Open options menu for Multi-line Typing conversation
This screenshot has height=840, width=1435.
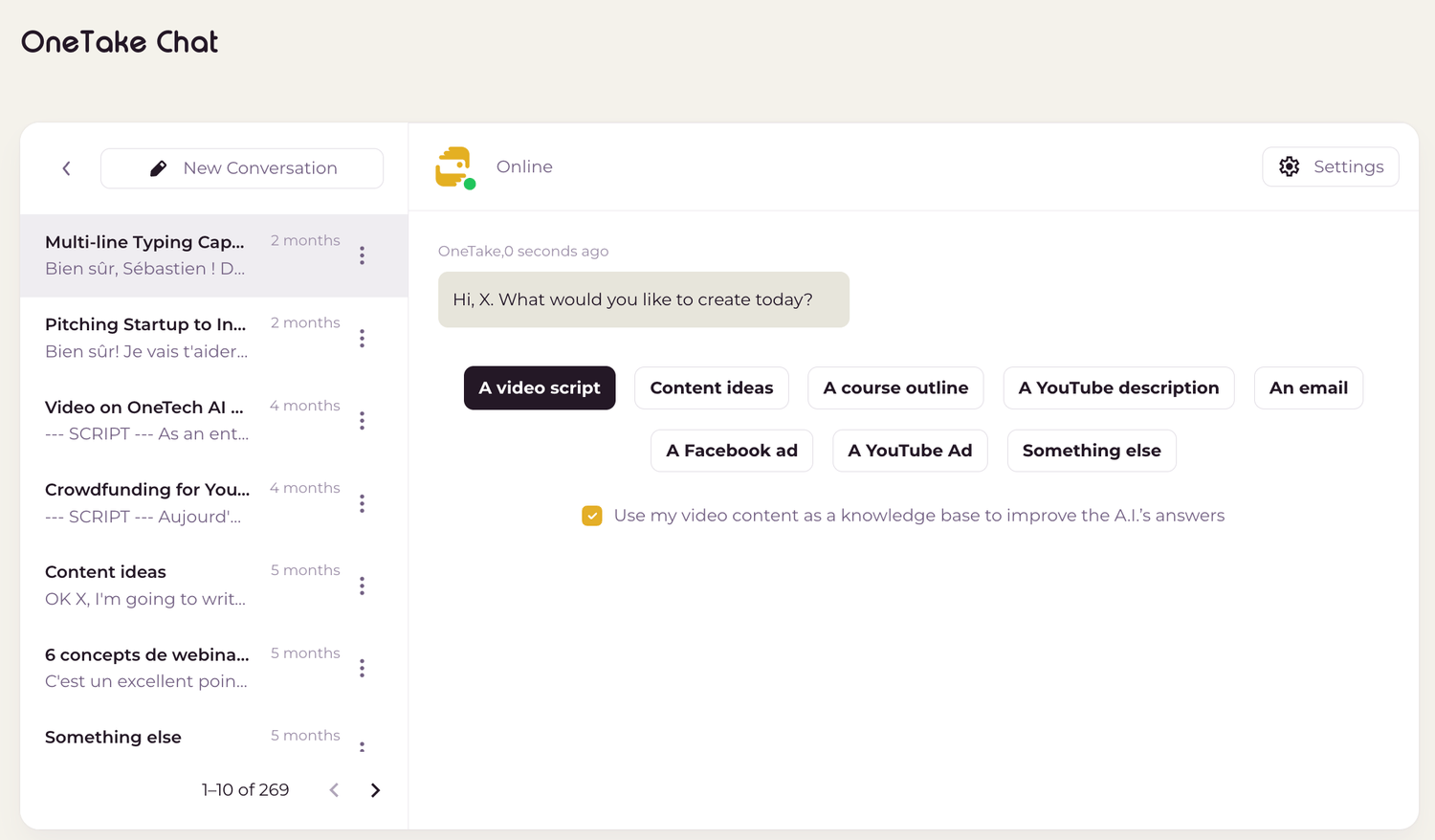coord(362,255)
